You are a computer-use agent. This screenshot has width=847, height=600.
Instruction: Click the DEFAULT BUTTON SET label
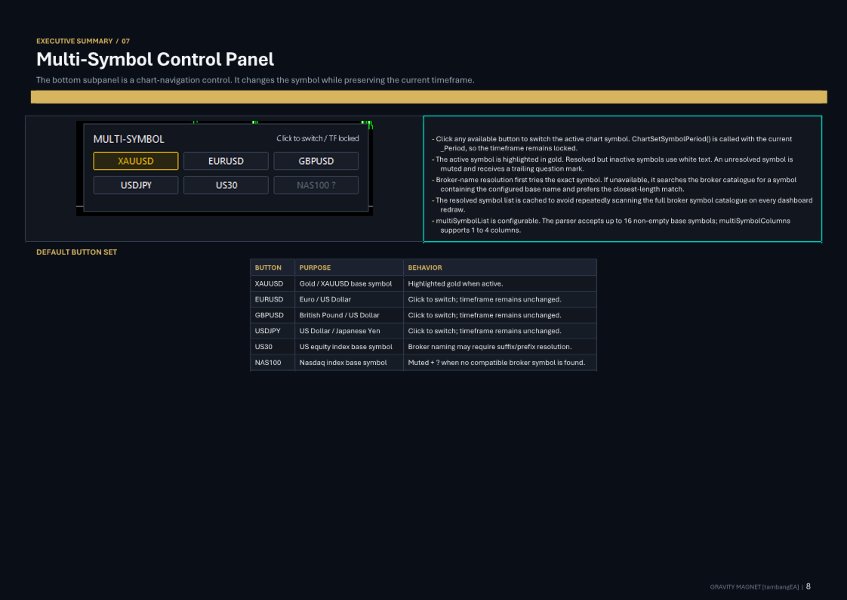coord(77,252)
